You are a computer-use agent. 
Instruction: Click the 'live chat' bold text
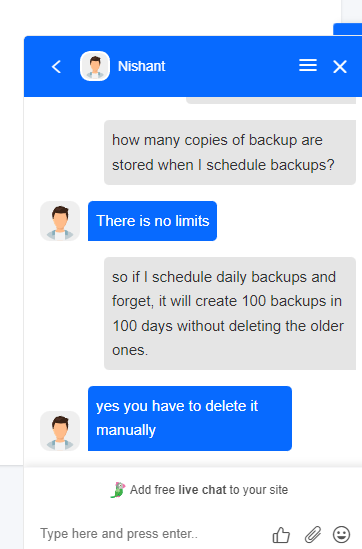[202, 489]
